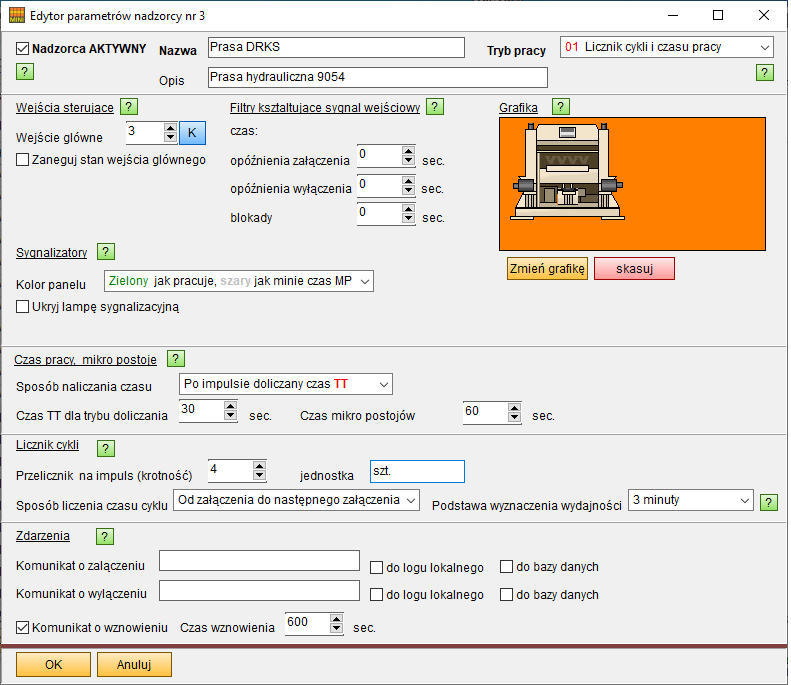Increase Czas TT dla trybu doliczania

click(231, 406)
